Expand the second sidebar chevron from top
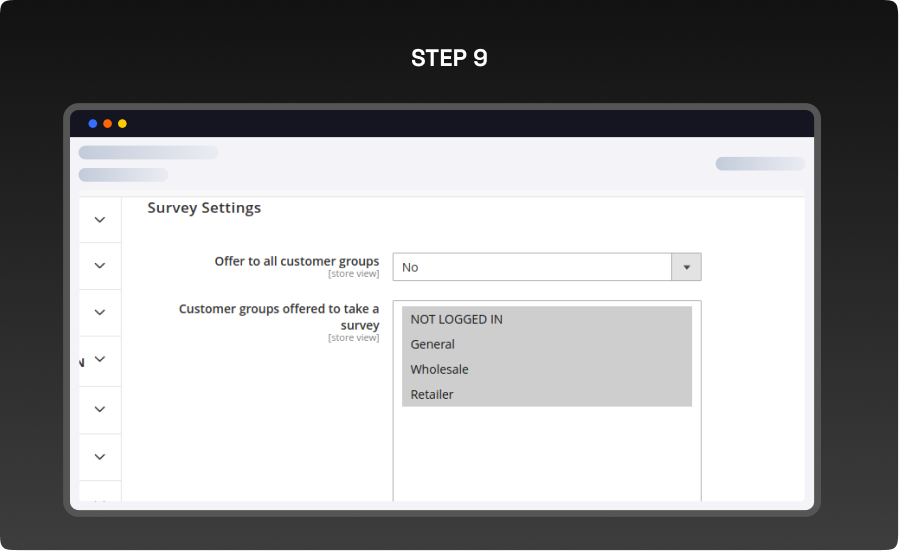899x551 pixels. (99, 266)
